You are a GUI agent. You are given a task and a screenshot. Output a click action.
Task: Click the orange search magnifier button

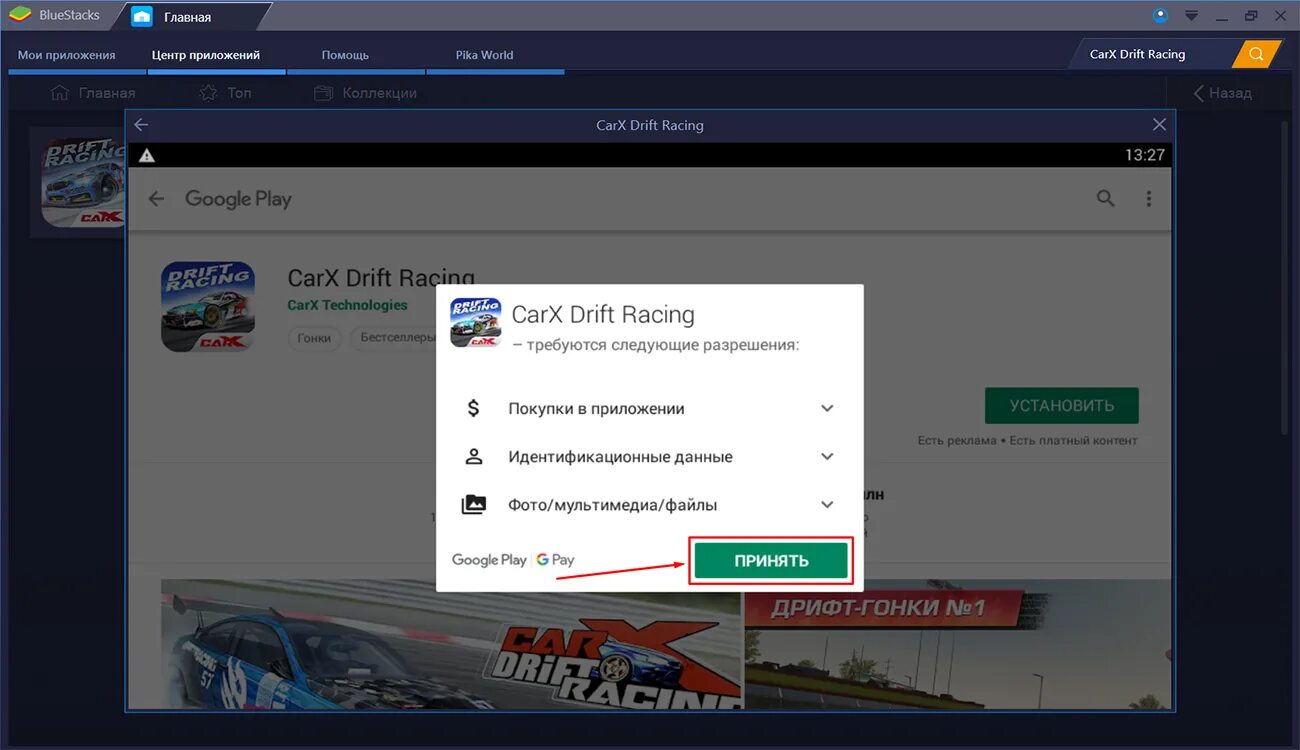[x=1256, y=54]
